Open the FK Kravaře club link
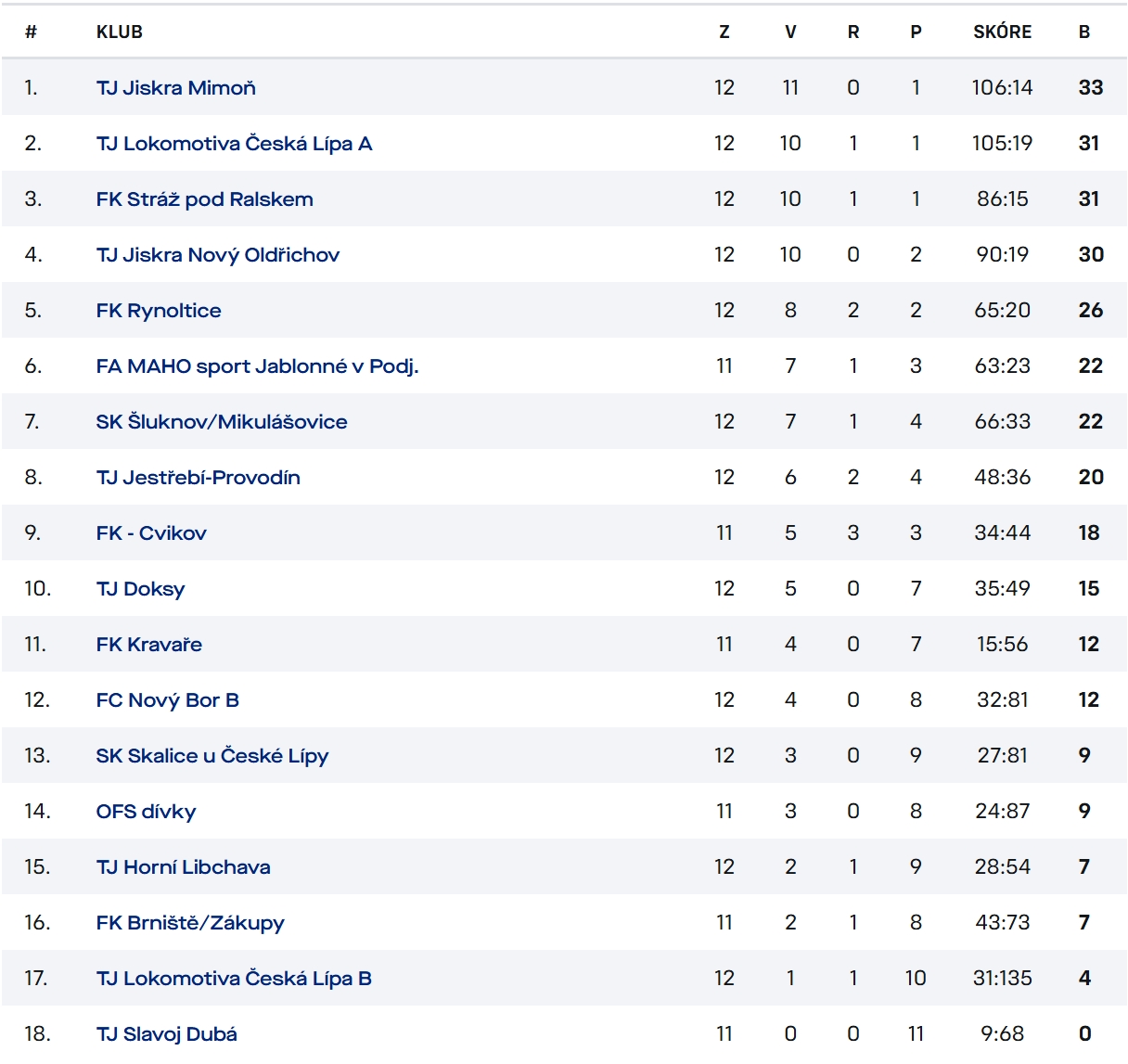The image size is (1128, 1064). [x=148, y=645]
